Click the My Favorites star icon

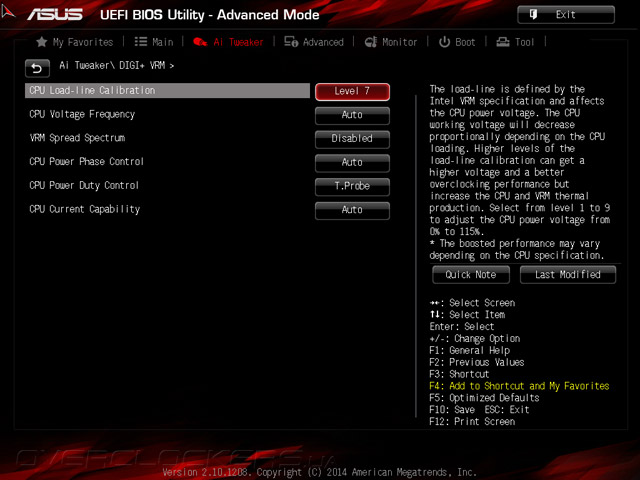(42, 42)
